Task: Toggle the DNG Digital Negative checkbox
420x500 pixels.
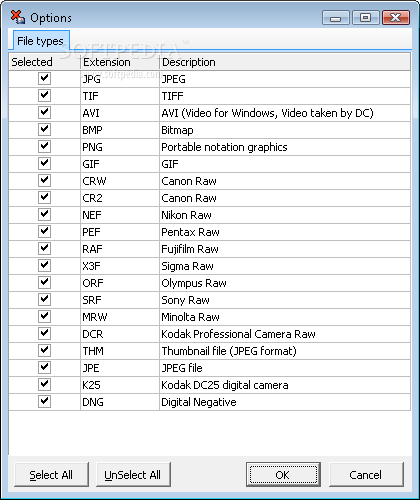Action: point(44,402)
